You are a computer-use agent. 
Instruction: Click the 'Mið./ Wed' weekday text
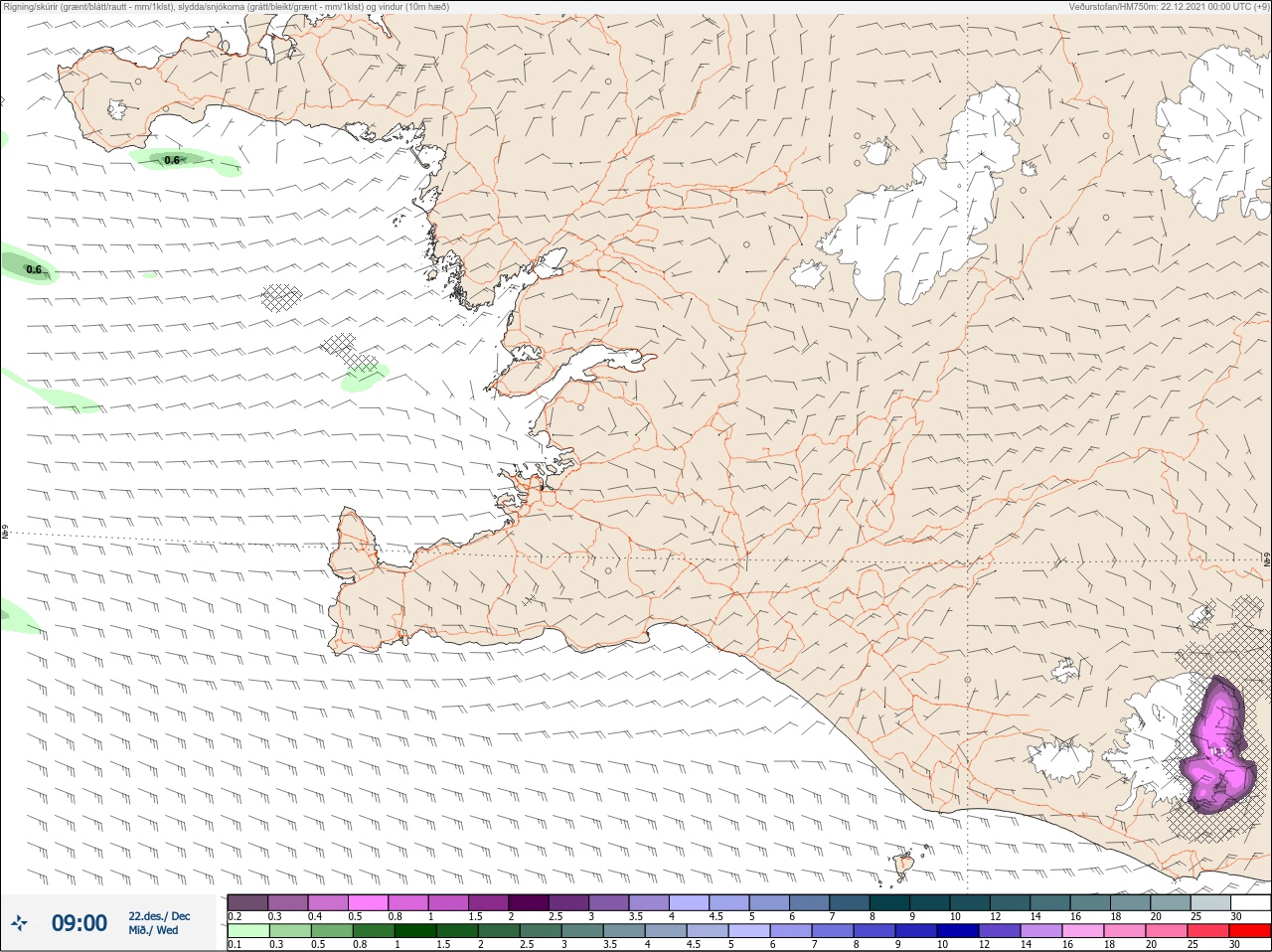[x=153, y=930]
